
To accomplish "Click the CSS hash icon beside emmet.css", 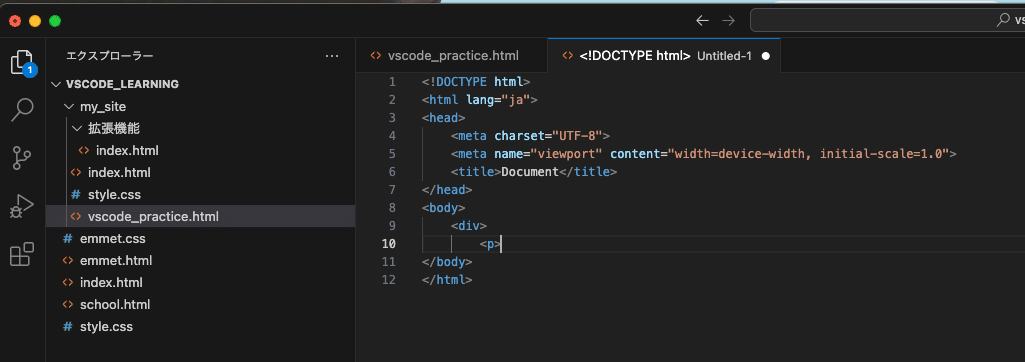I will pyautogui.click(x=67, y=239).
